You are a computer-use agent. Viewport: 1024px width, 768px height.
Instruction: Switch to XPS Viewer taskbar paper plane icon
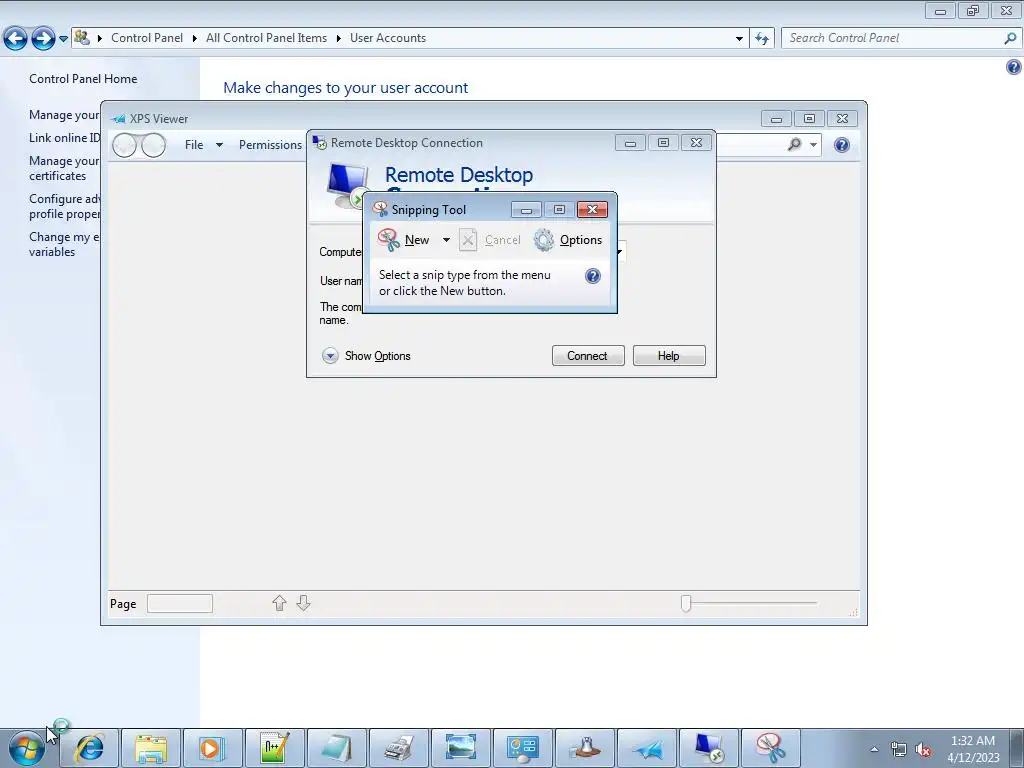point(647,748)
